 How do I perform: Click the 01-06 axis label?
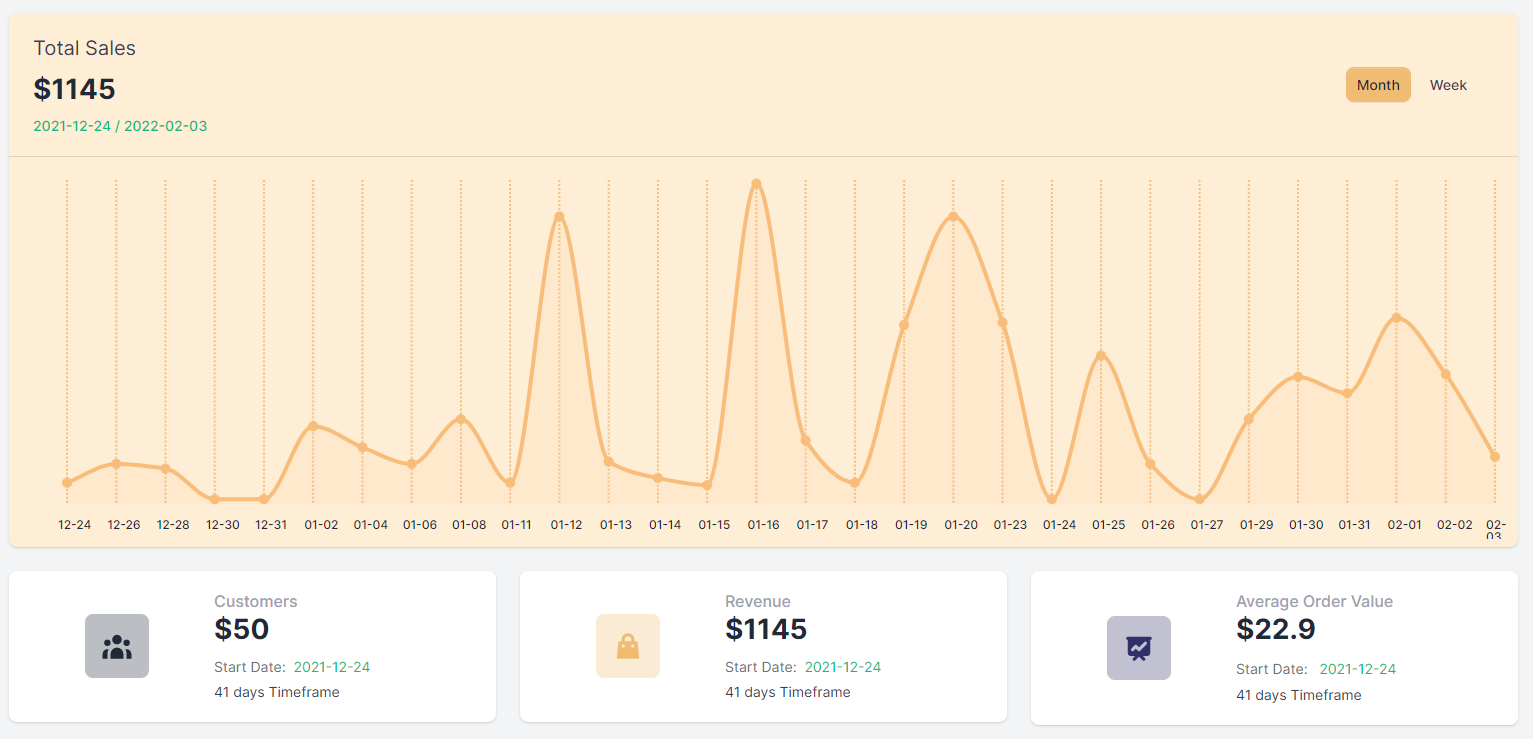(x=420, y=525)
